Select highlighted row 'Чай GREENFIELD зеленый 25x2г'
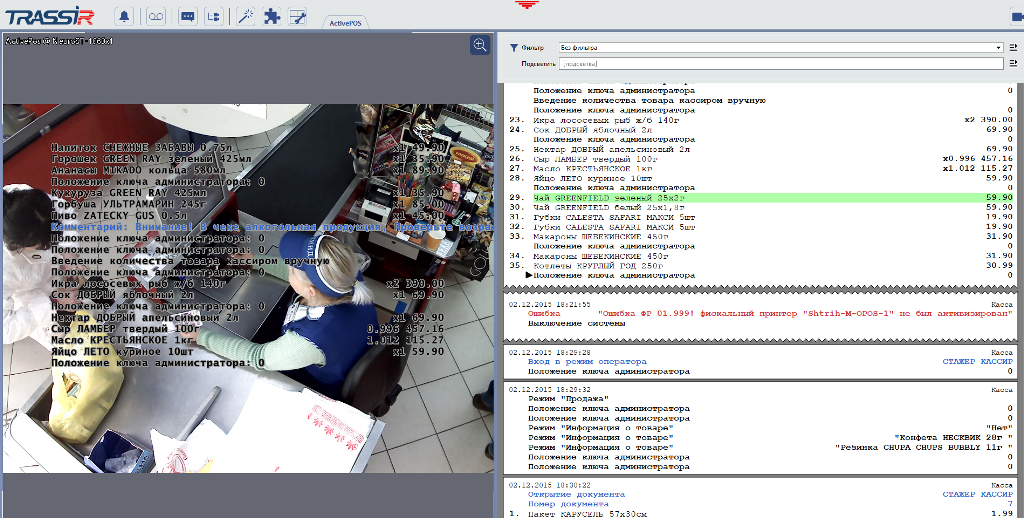This screenshot has height=518, width=1024. (761, 197)
